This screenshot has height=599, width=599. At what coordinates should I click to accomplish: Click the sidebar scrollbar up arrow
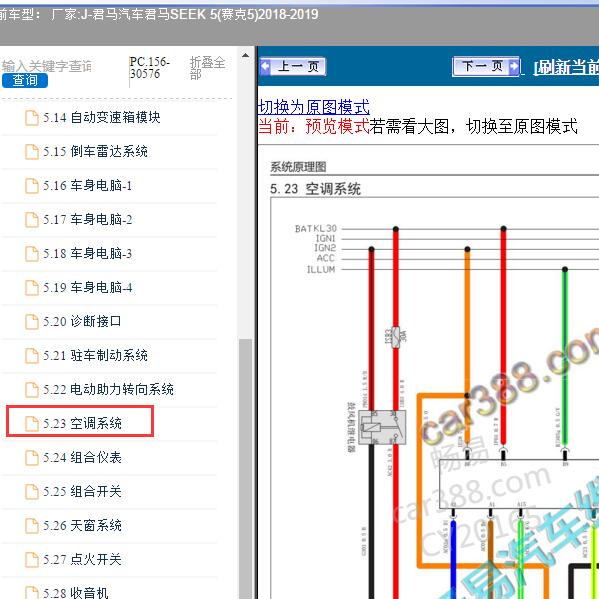click(245, 55)
